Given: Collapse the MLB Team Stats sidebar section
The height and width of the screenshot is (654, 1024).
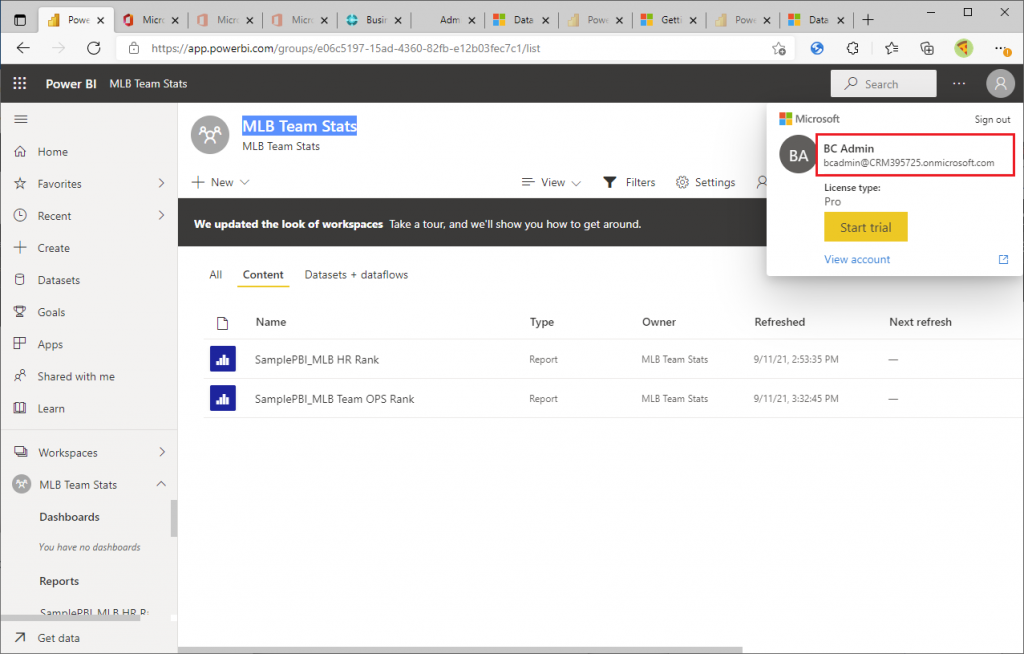Looking at the screenshot, I should [x=161, y=484].
